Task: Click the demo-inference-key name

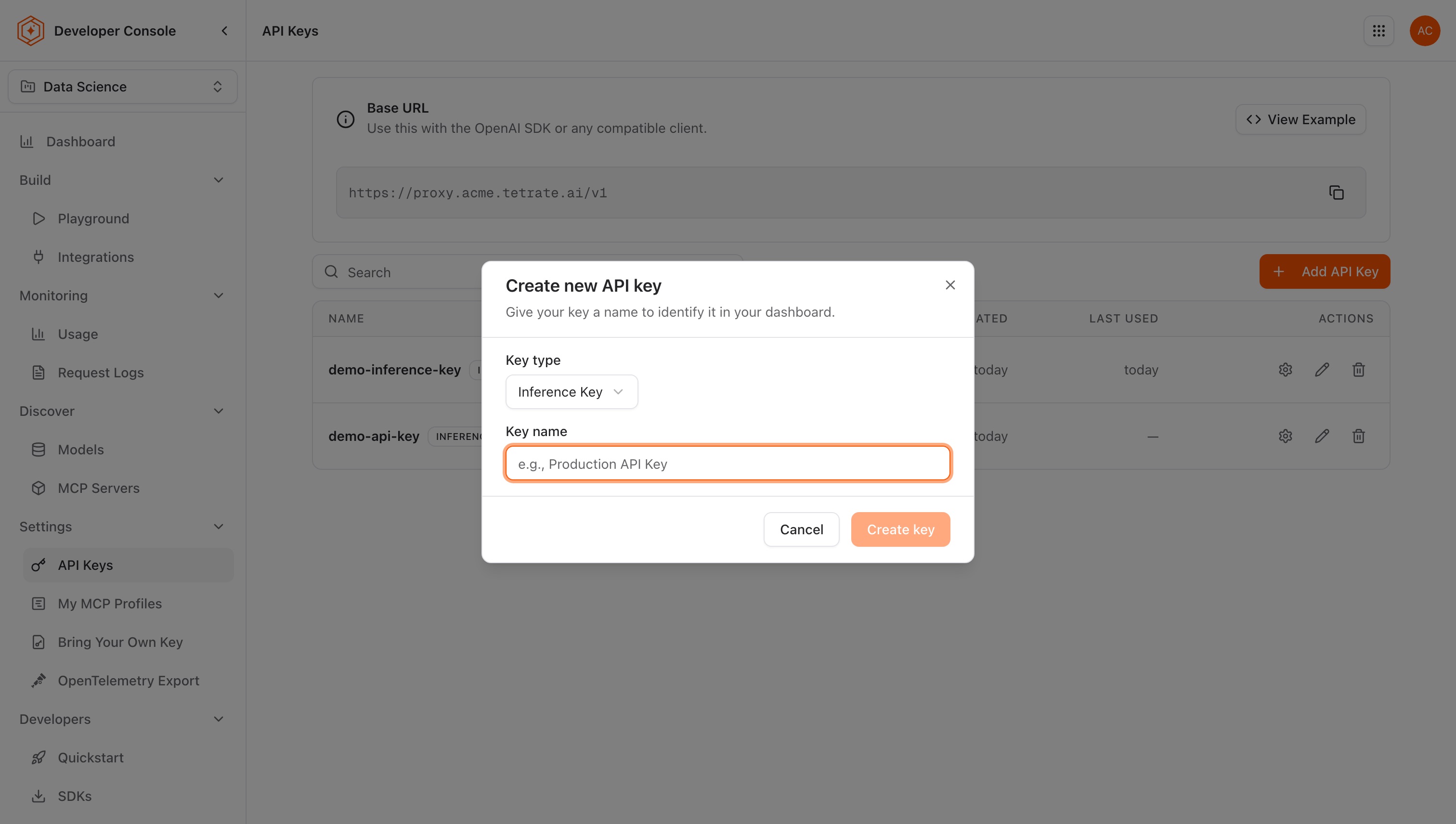Action: click(394, 370)
